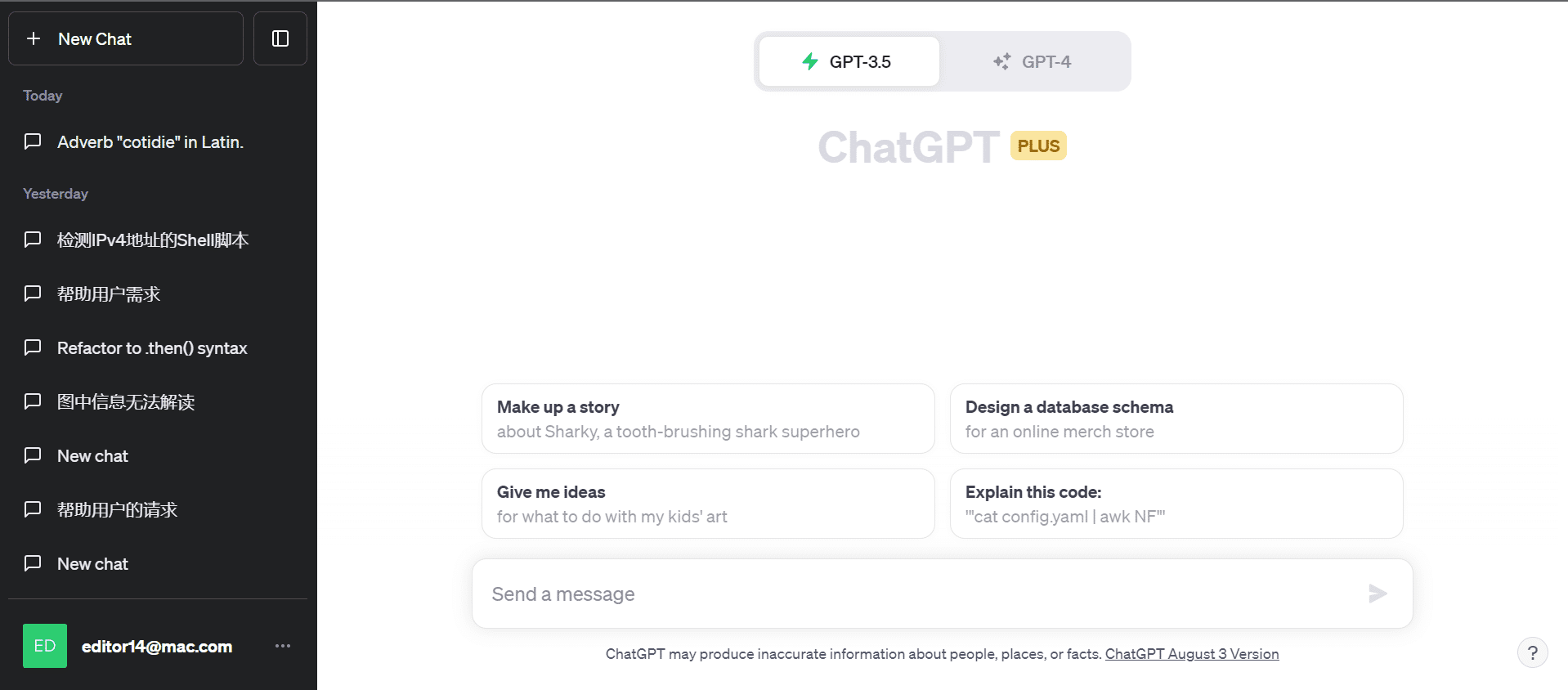Focus the Send a message input field
Image resolution: width=1568 pixels, height=690 pixels.
916,594
